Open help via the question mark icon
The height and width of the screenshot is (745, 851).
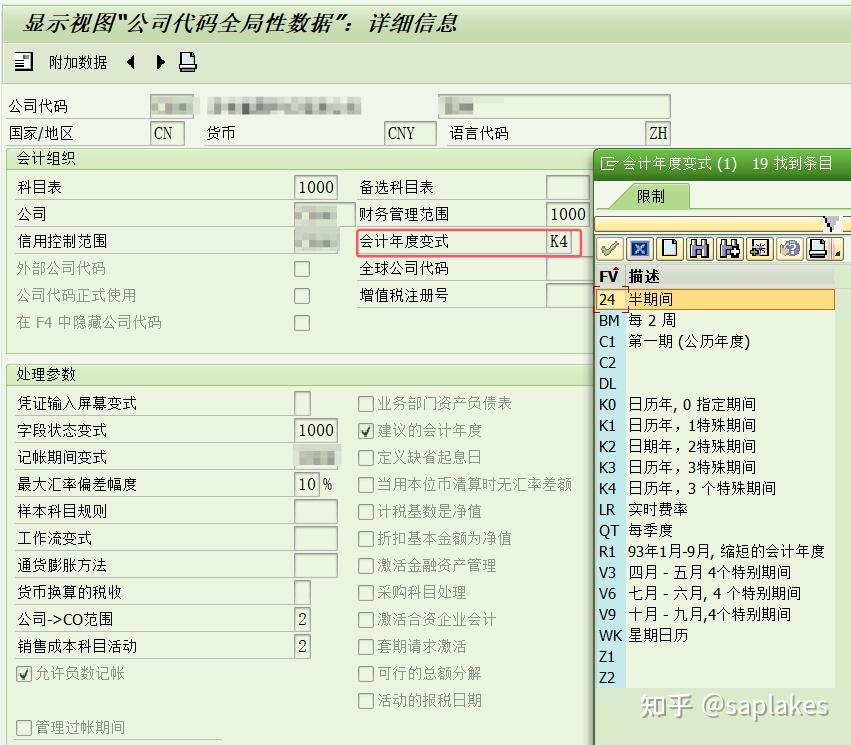(792, 248)
